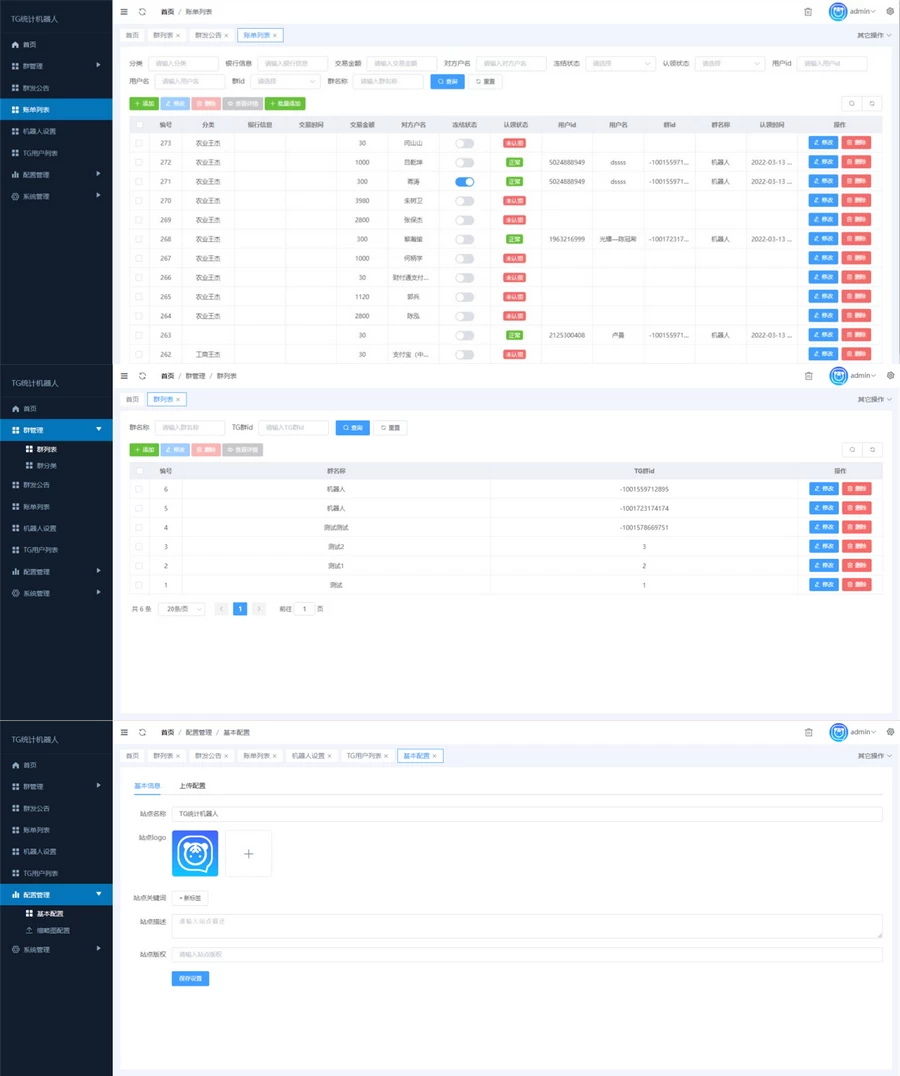Image resolution: width=900 pixels, height=1076 pixels.
Task: Click the green 批量添加 button
Action: (x=285, y=103)
